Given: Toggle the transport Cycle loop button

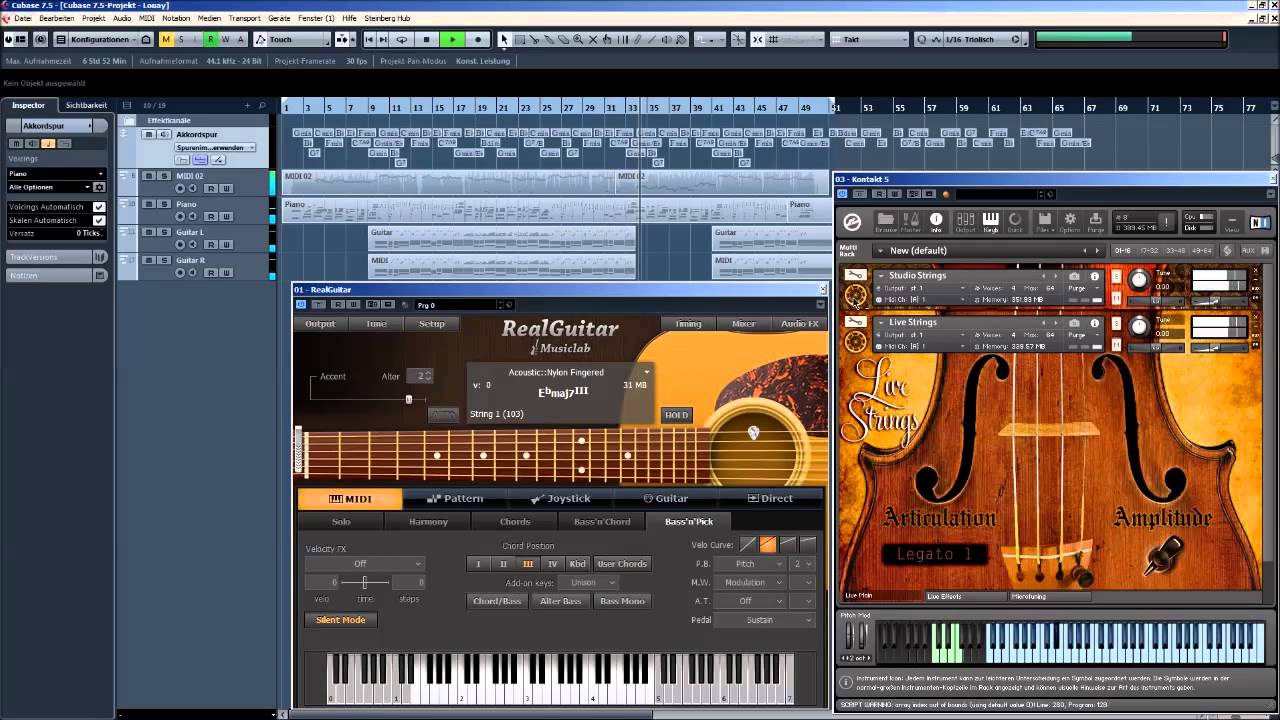Looking at the screenshot, I should [402, 40].
